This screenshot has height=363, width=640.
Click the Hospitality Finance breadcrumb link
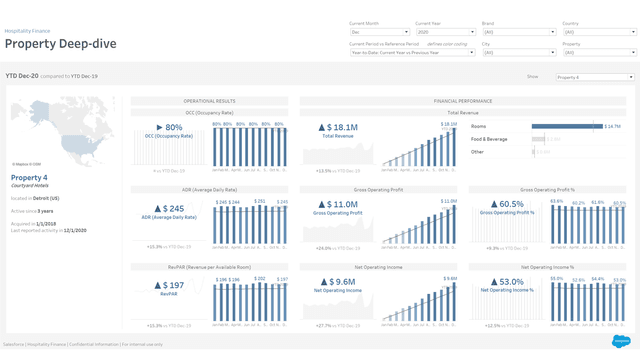(27, 31)
